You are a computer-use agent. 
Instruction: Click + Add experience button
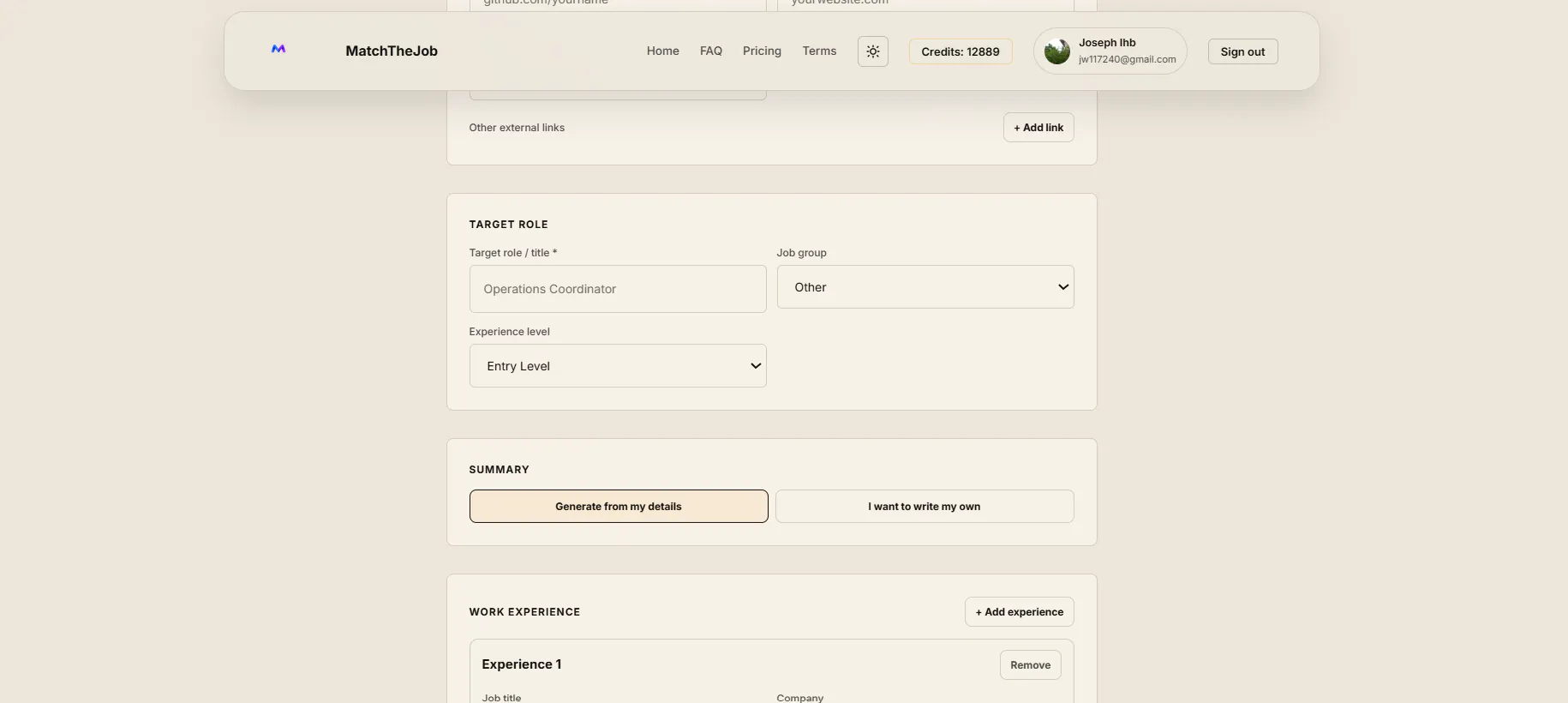coord(1020,612)
